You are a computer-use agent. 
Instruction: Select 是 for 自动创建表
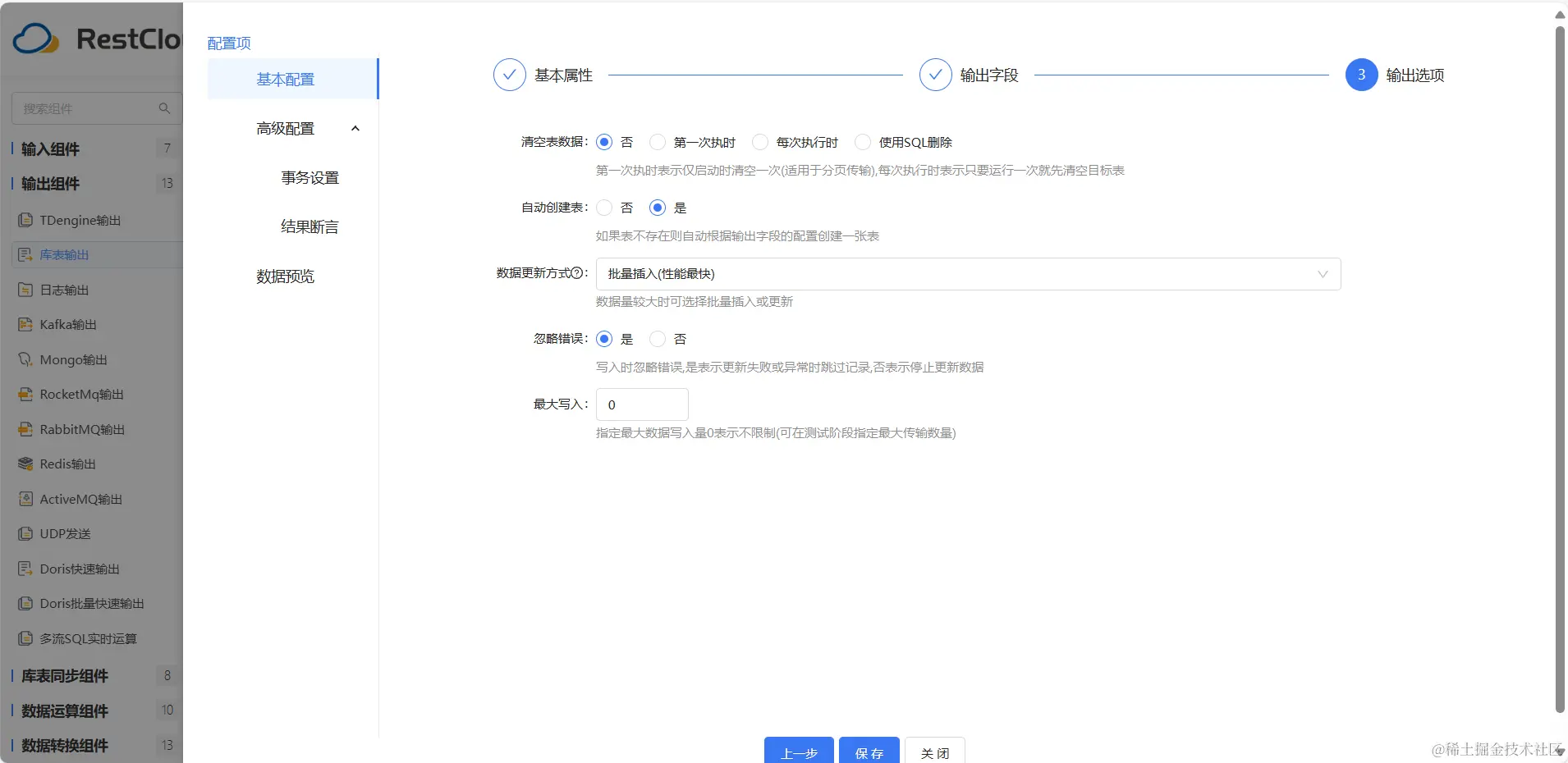(x=658, y=208)
